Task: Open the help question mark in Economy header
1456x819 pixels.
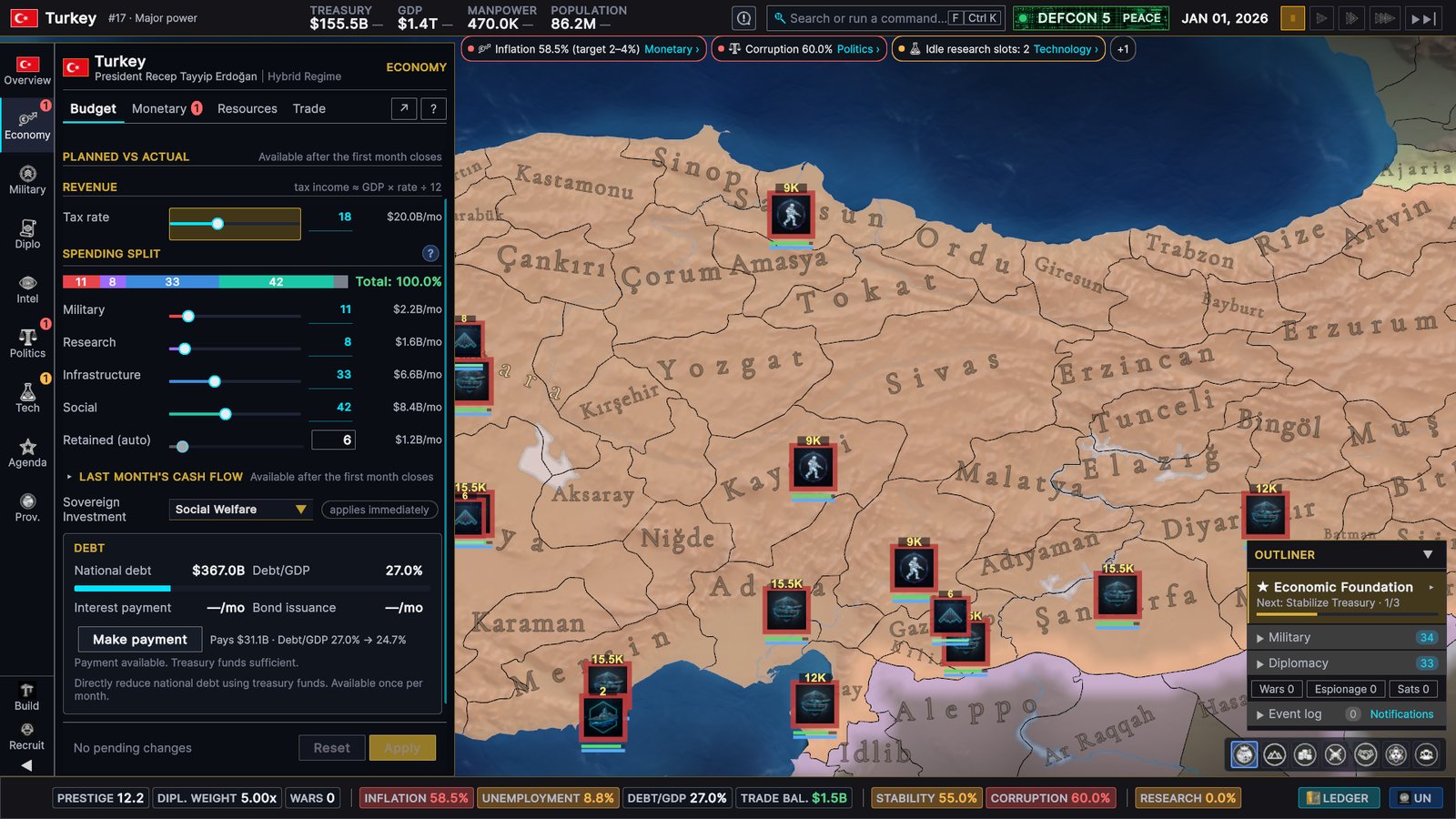Action: pos(433,109)
